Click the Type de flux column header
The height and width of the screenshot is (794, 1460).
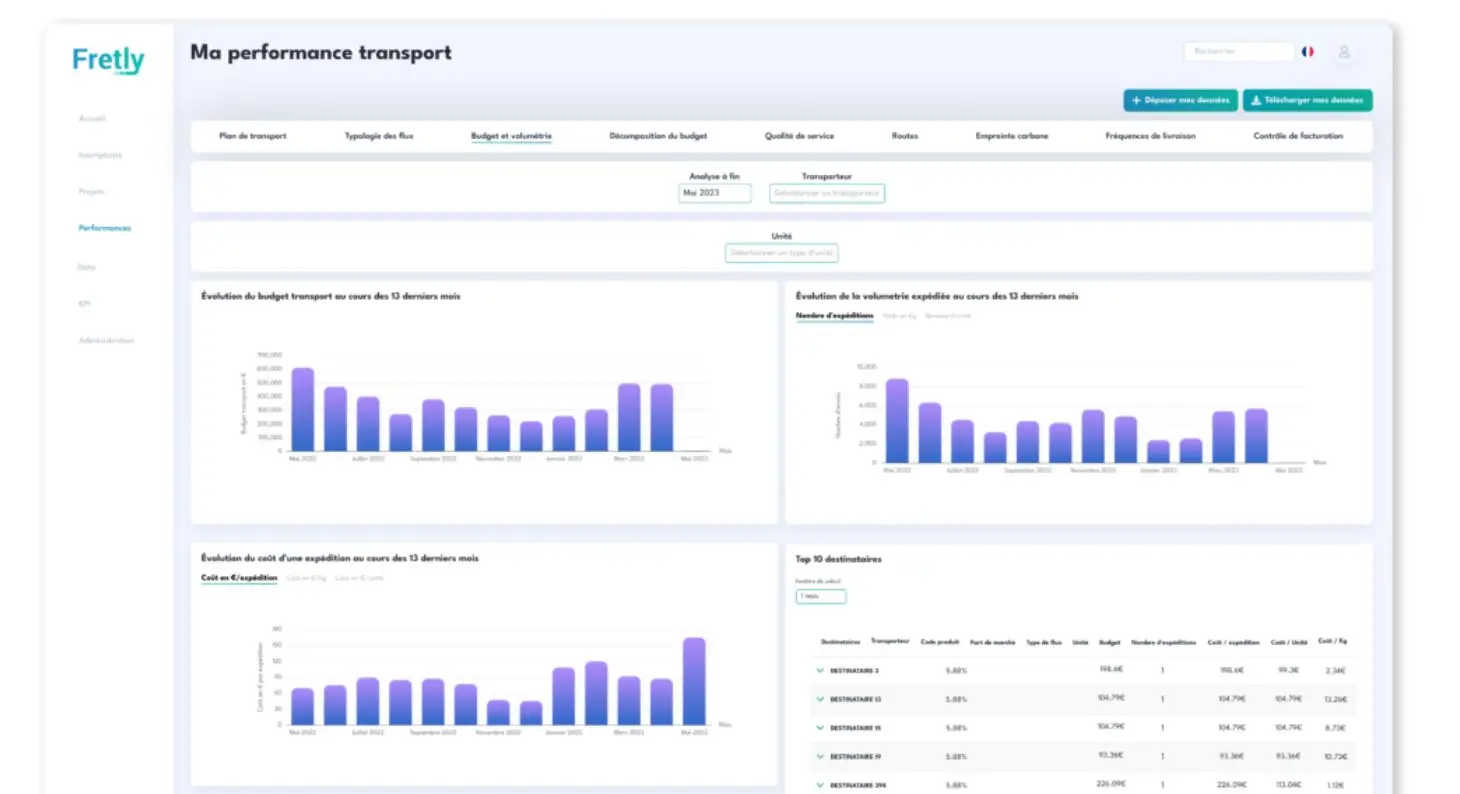(x=1044, y=642)
